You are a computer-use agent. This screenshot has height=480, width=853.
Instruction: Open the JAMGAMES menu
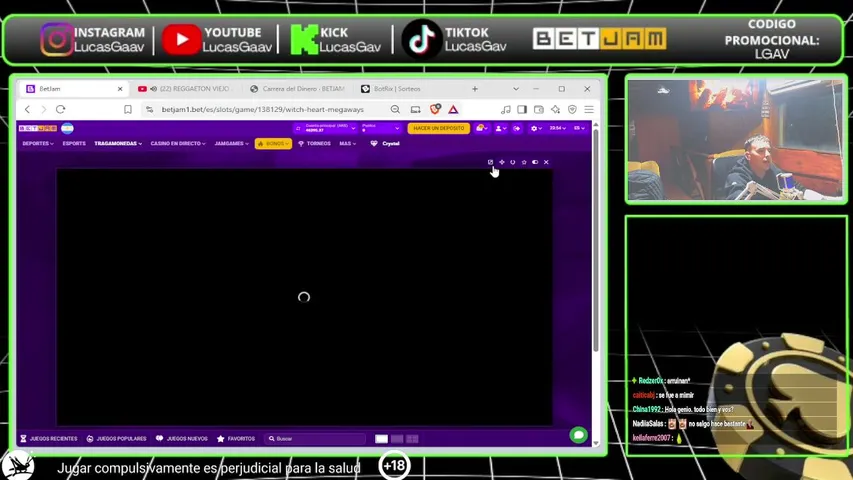coord(231,144)
